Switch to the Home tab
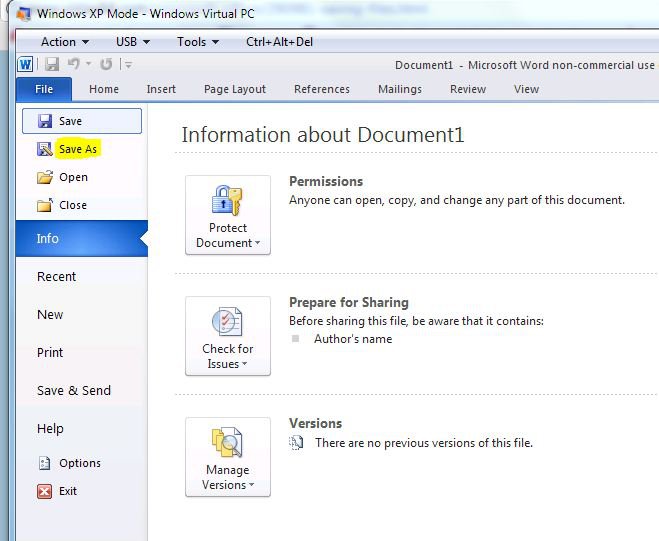 click(x=104, y=89)
